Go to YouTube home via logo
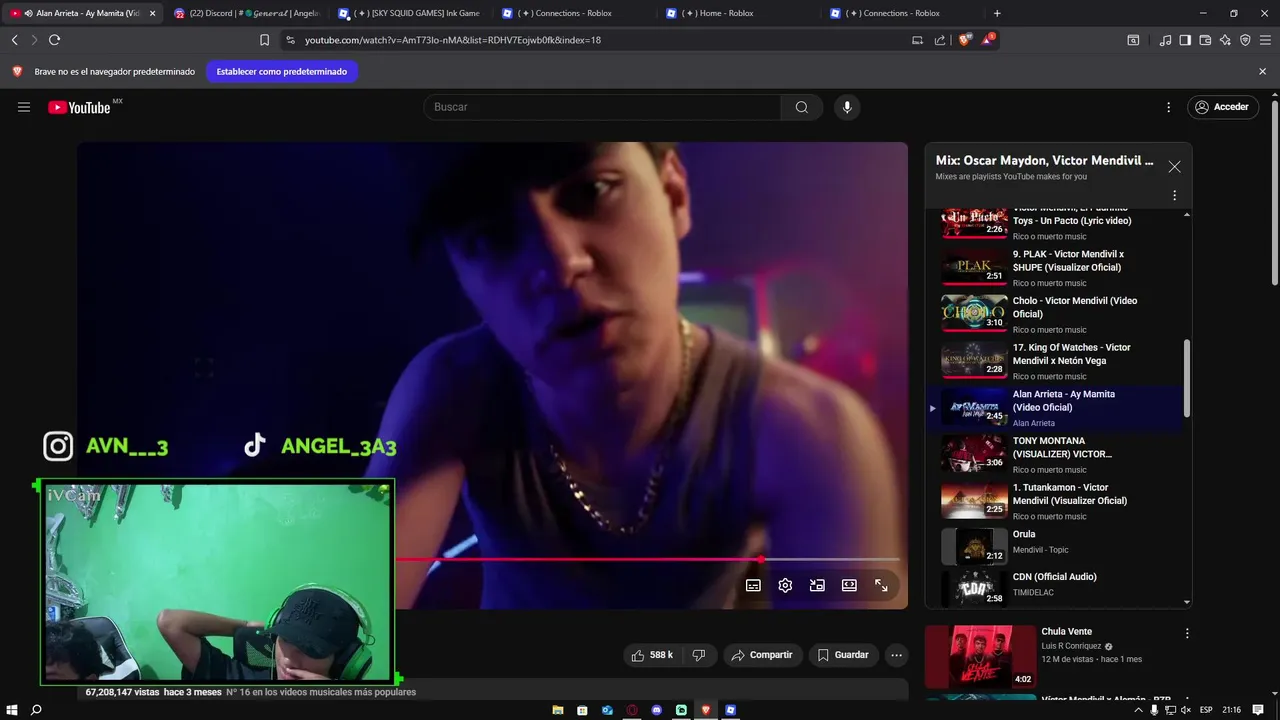This screenshot has height=720, width=1280. [79, 107]
